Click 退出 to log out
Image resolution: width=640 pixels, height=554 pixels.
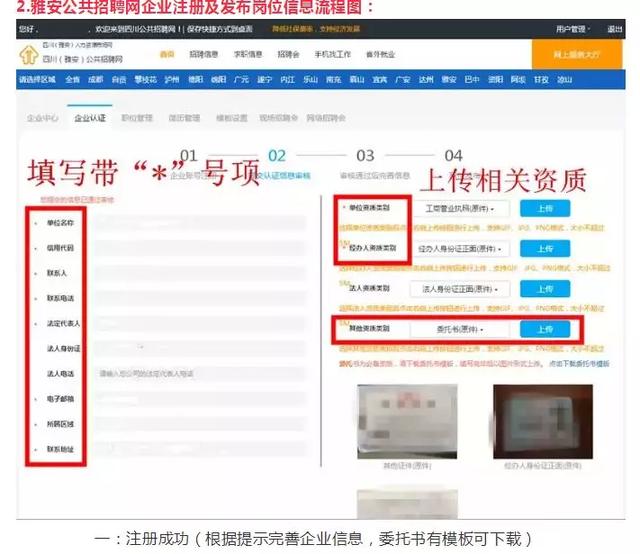tap(614, 29)
